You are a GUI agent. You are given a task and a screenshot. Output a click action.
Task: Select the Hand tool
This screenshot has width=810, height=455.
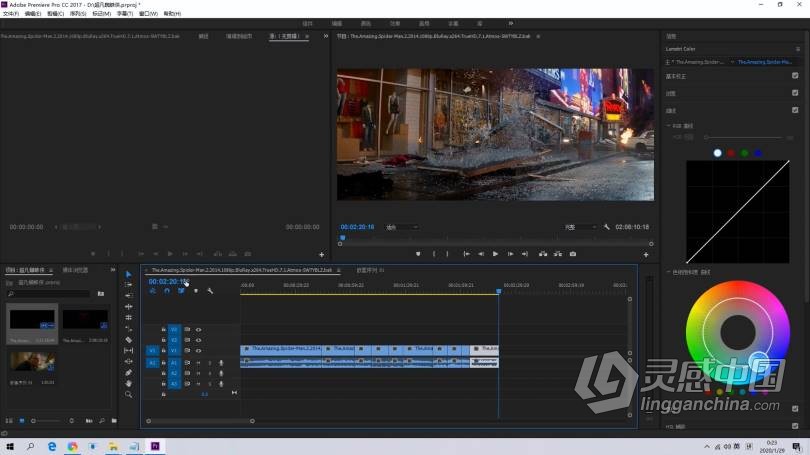(x=129, y=383)
